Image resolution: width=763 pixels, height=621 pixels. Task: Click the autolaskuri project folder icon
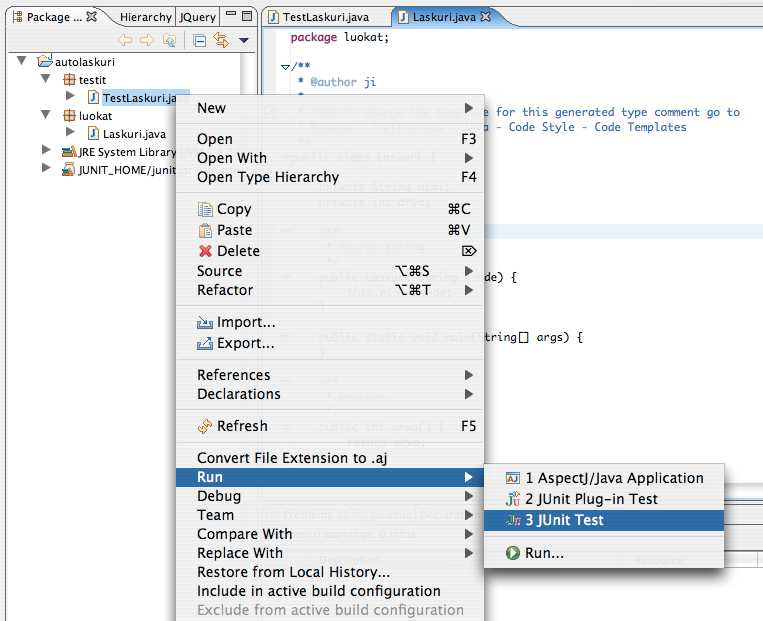tap(45, 61)
